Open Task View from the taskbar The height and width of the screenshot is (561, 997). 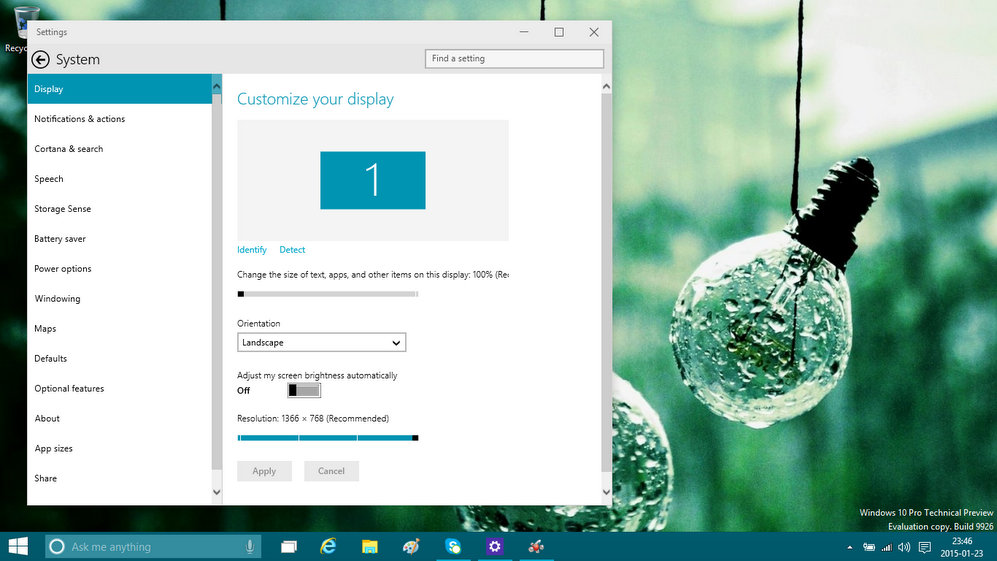tap(289, 546)
